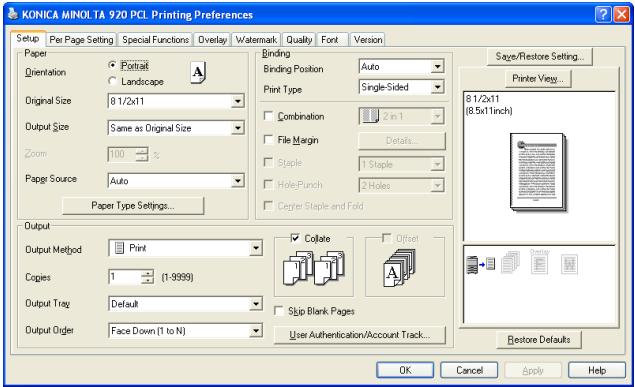Click the printer-to-page output method icon in preview

pos(481,265)
